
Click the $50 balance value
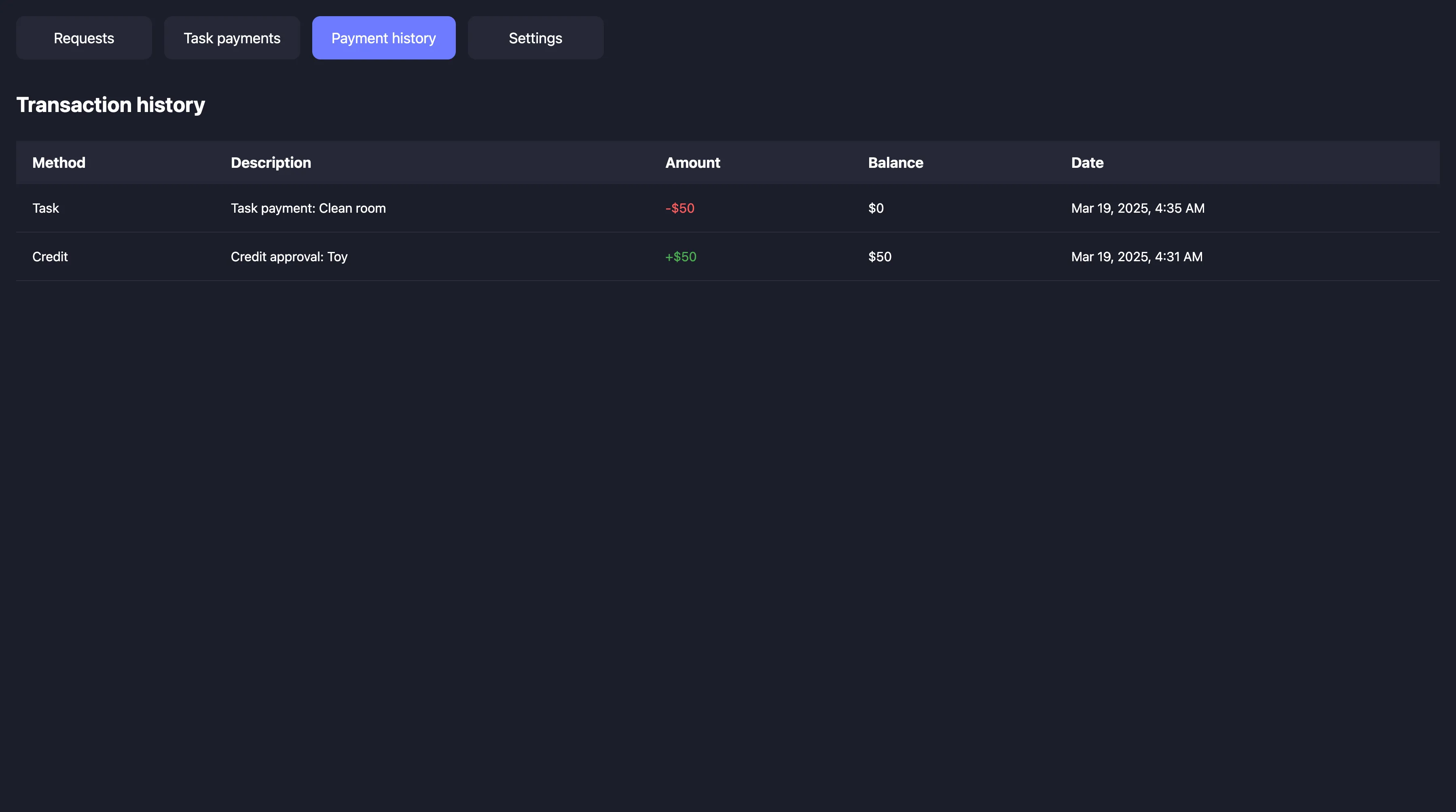tap(880, 256)
